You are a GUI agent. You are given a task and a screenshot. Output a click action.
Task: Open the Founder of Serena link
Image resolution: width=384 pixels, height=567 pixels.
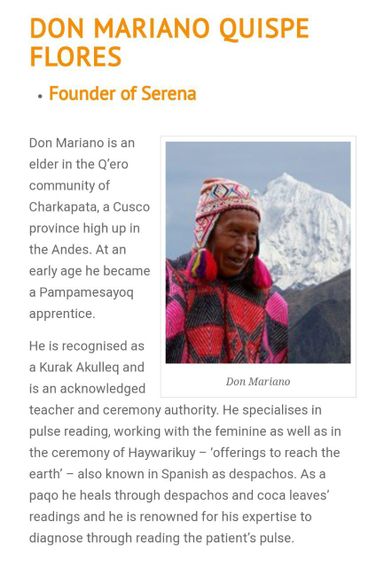(123, 94)
